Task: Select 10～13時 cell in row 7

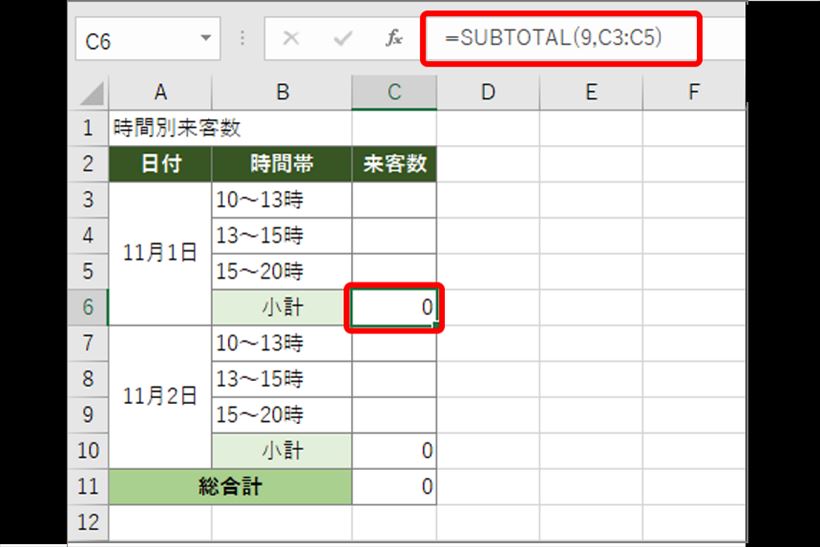Action: click(282, 344)
